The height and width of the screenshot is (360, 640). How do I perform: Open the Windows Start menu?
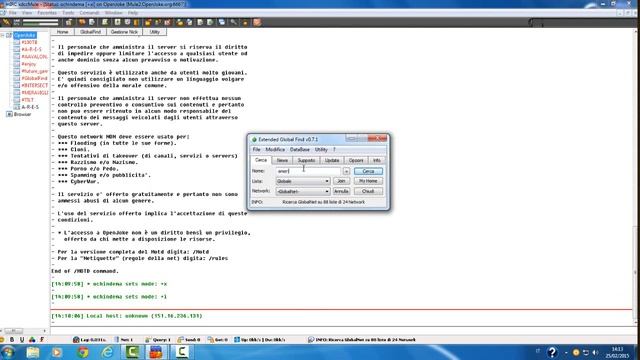point(8,352)
